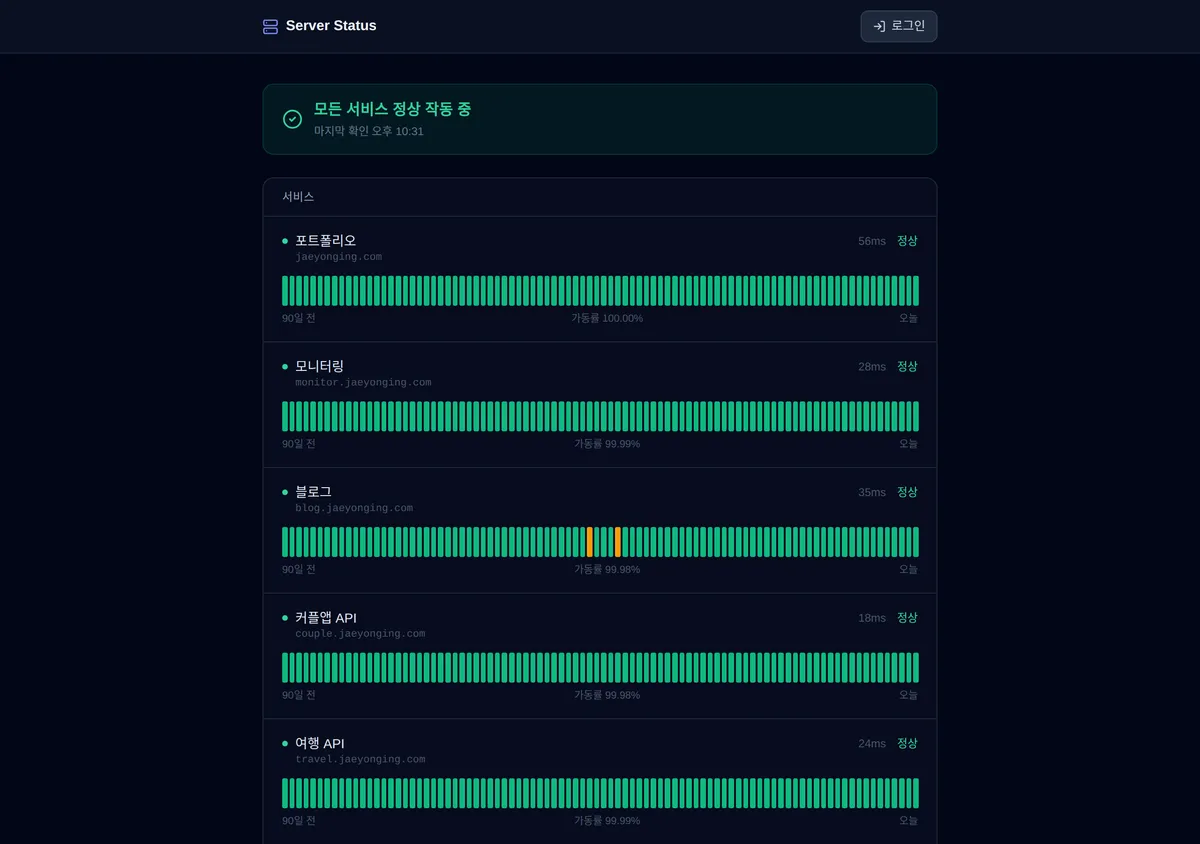
Task: Click 가동률 99.99% under 여행 API
Action: click(607, 821)
